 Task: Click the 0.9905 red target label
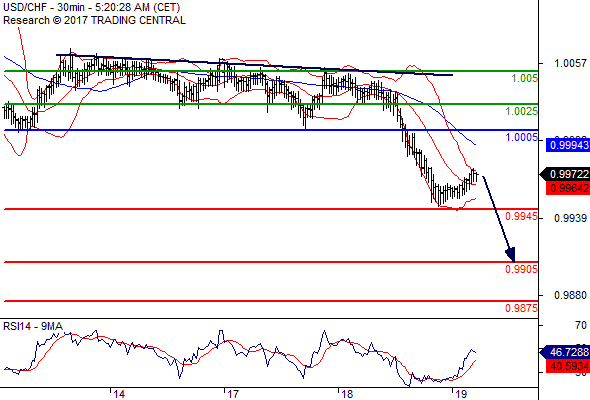click(x=521, y=269)
